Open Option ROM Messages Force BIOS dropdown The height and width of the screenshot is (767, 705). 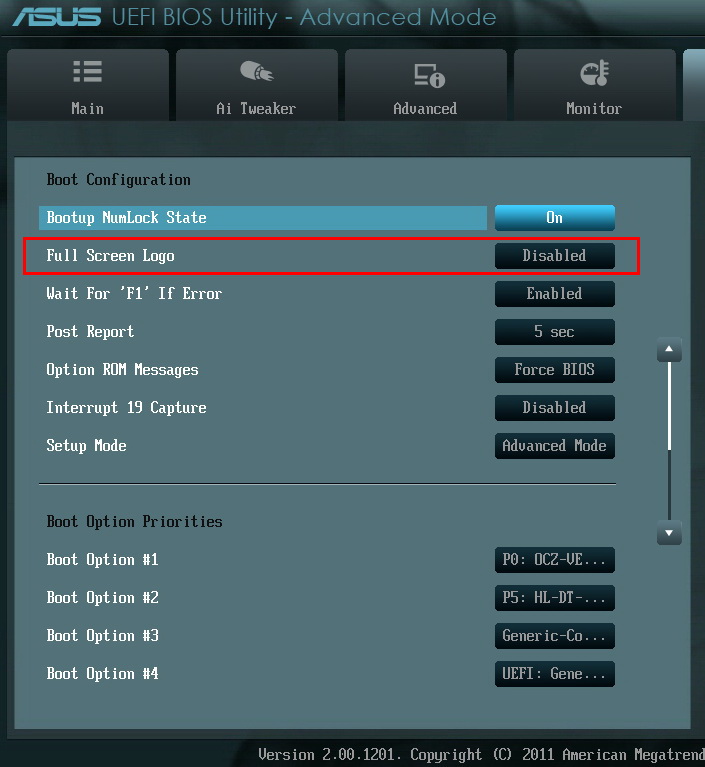click(554, 370)
